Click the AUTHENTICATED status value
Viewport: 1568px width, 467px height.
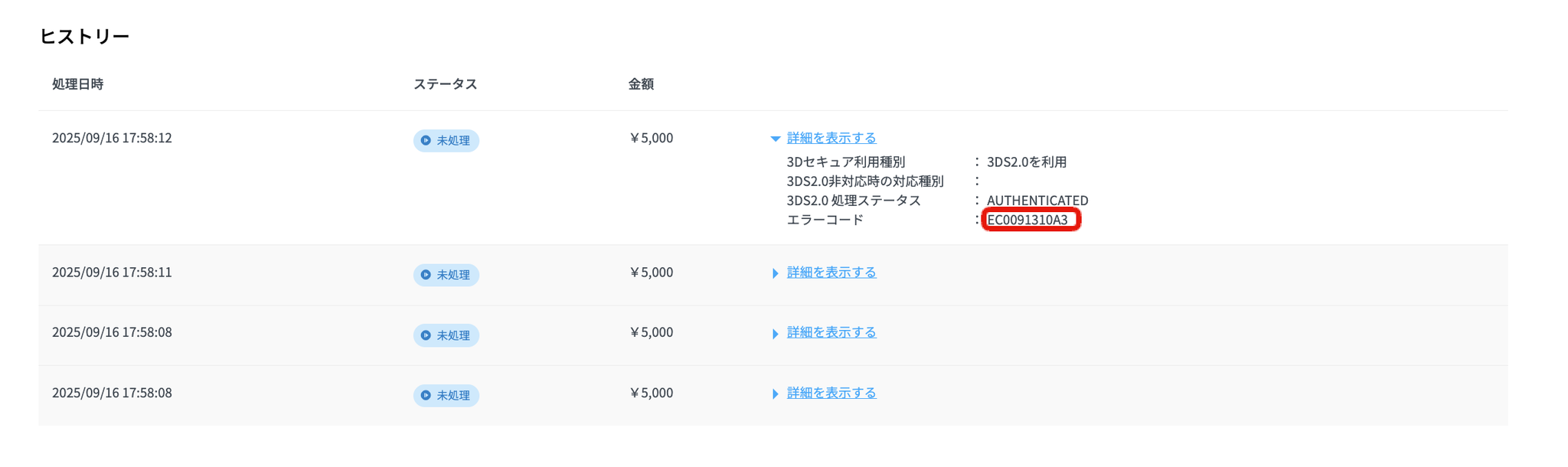coord(1037,201)
